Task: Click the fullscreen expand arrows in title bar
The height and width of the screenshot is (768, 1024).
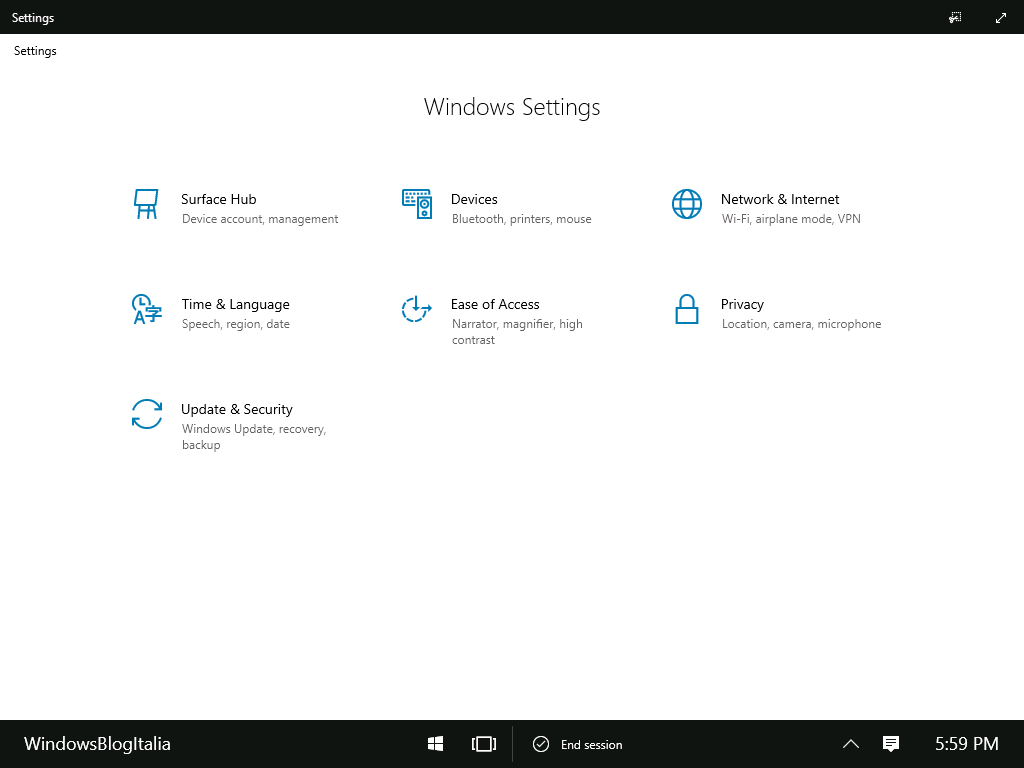Action: point(1000,18)
